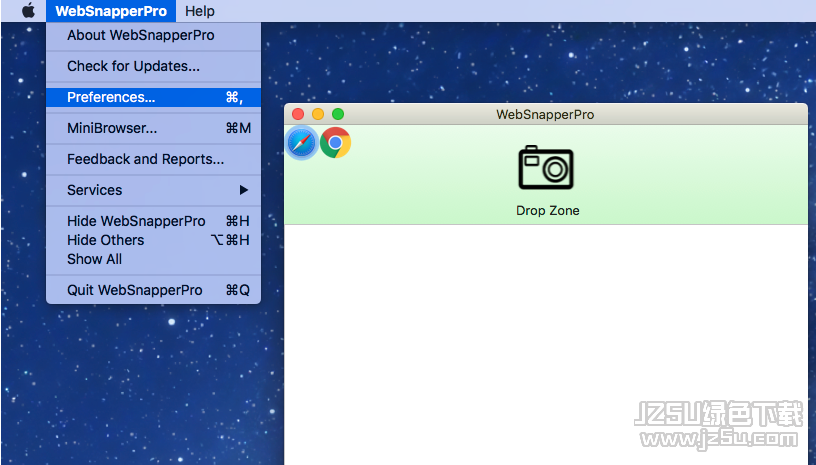Quit WebSnapperPro via the menu
816x465 pixels.
coord(154,290)
